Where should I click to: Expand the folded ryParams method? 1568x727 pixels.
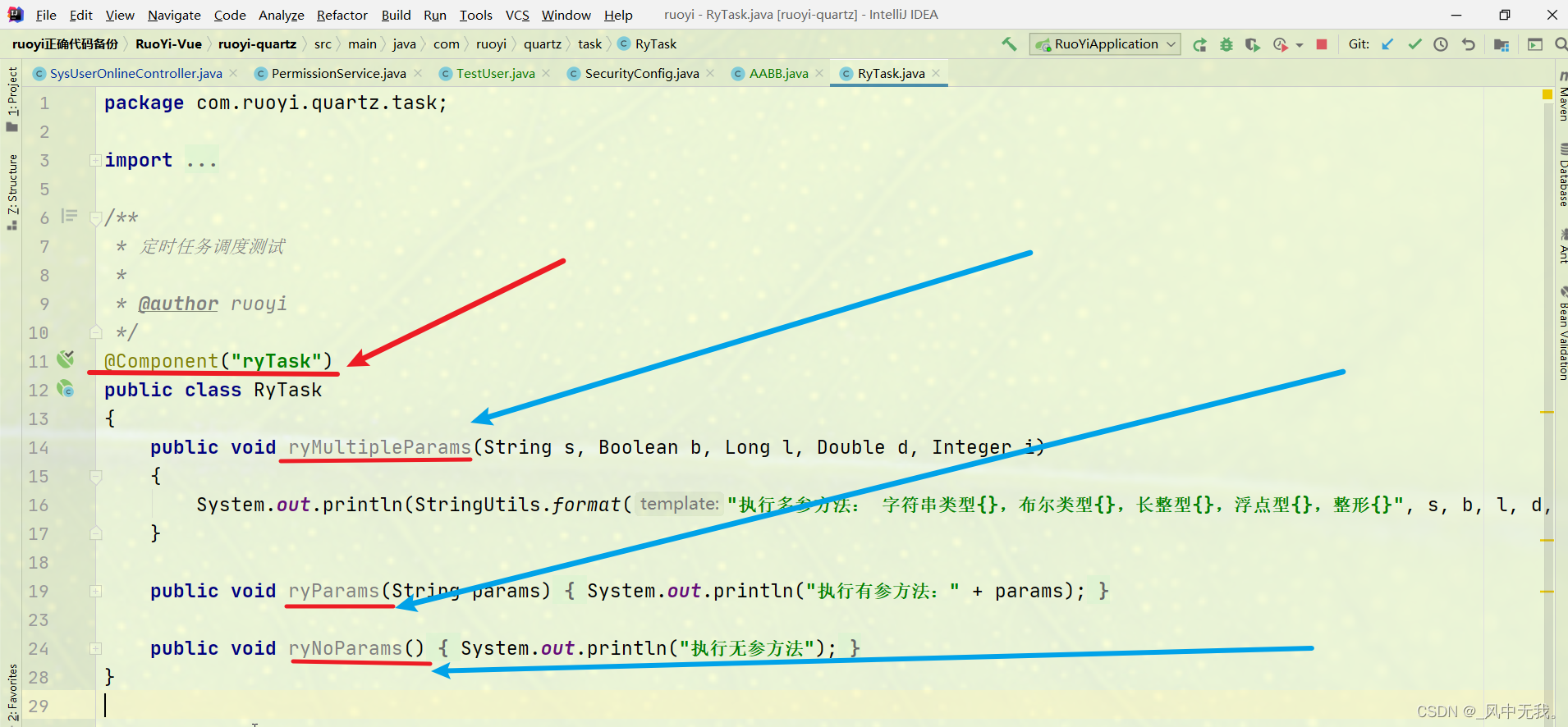click(x=96, y=592)
